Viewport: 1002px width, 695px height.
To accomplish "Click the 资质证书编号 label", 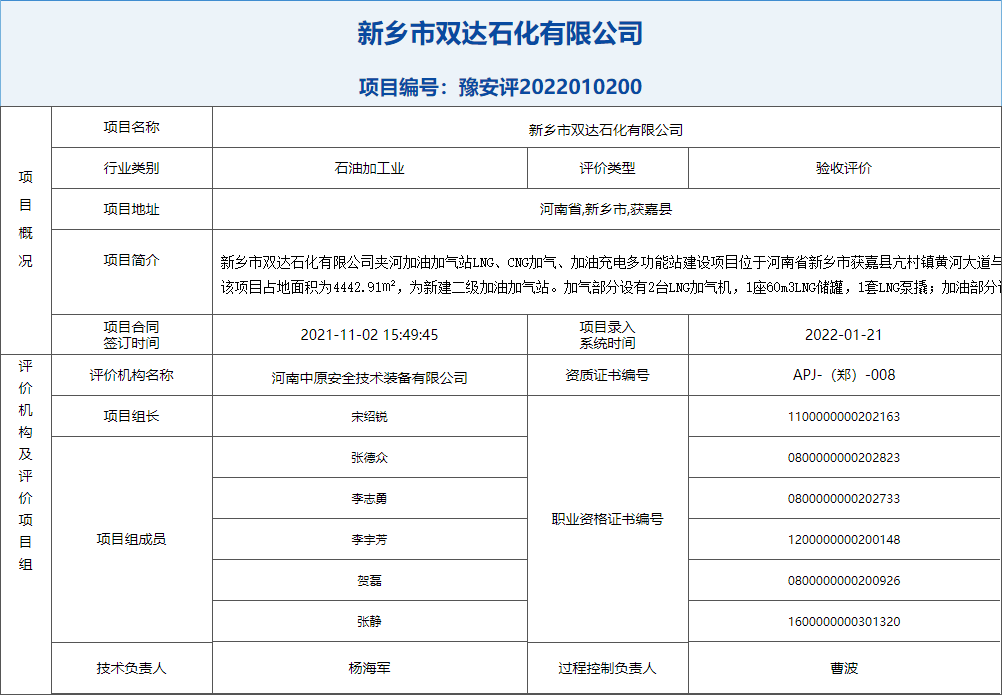I will (x=607, y=375).
